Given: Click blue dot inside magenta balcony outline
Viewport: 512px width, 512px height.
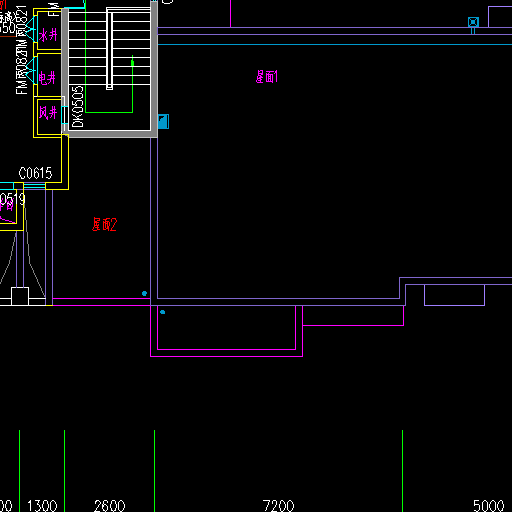Looking at the screenshot, I should pyautogui.click(x=163, y=312).
